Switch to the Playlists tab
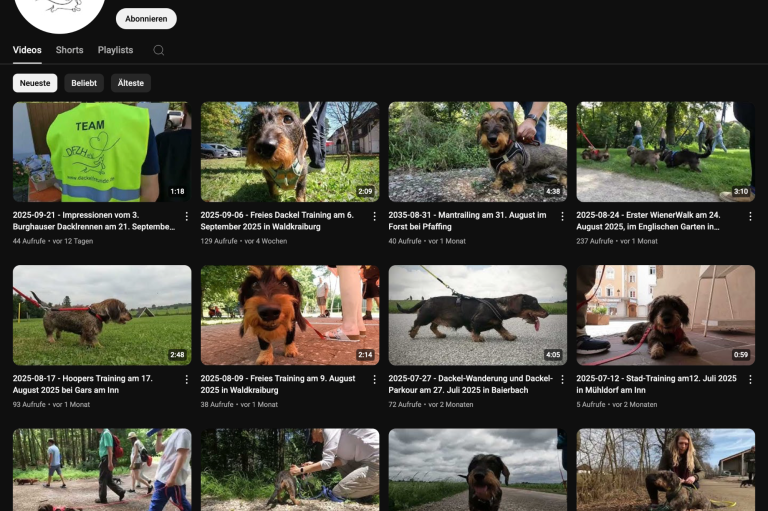Screen dimensions: 768x511 coord(115,50)
